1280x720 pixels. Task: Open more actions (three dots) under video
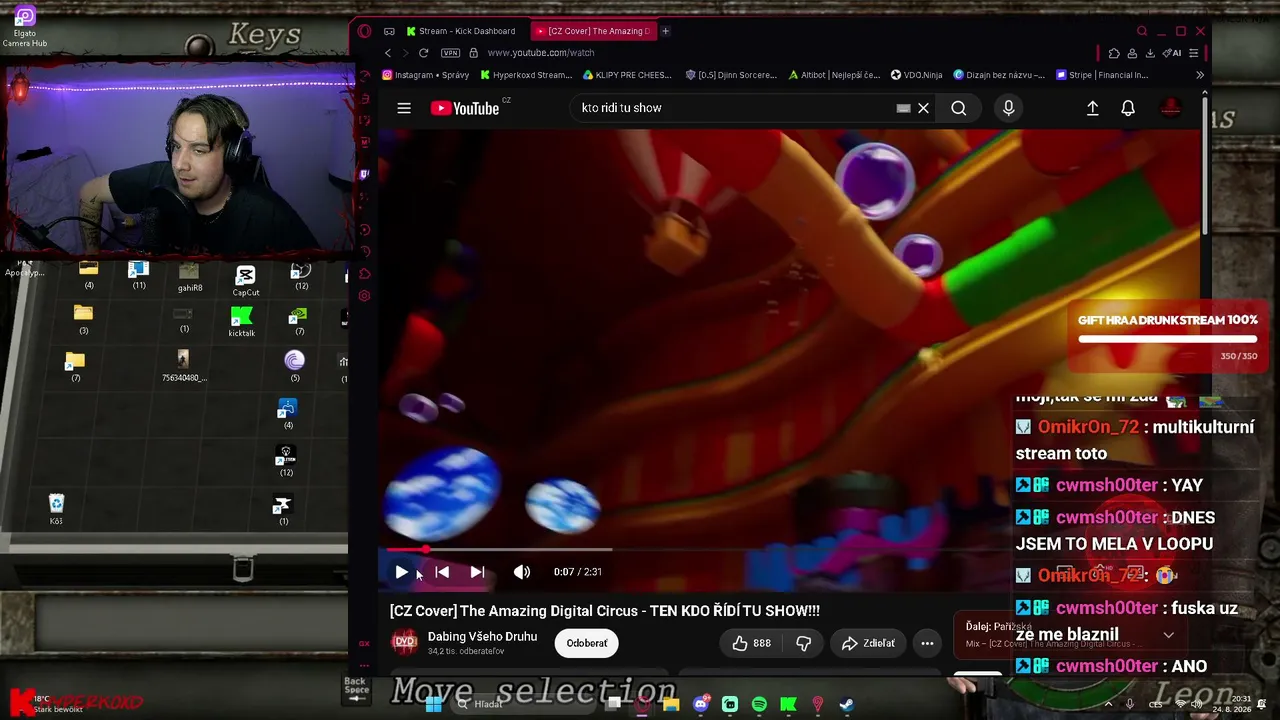click(927, 643)
